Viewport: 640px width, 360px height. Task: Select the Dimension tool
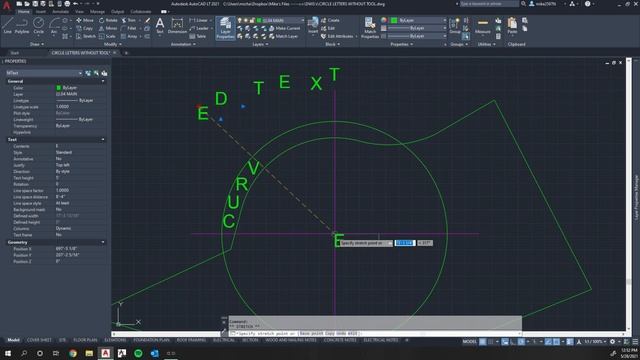tap(177, 25)
